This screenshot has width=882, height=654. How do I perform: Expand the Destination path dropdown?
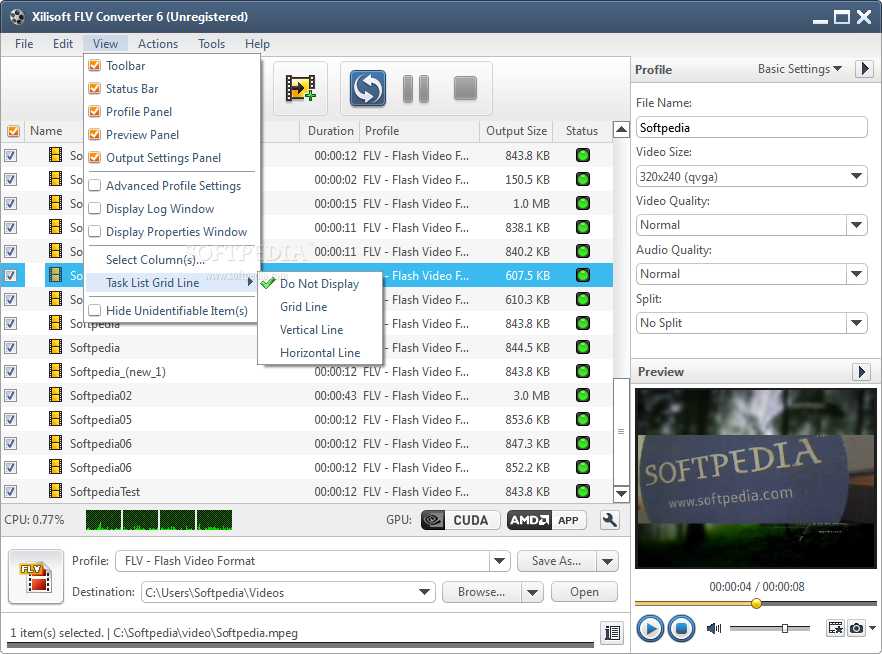[x=425, y=592]
